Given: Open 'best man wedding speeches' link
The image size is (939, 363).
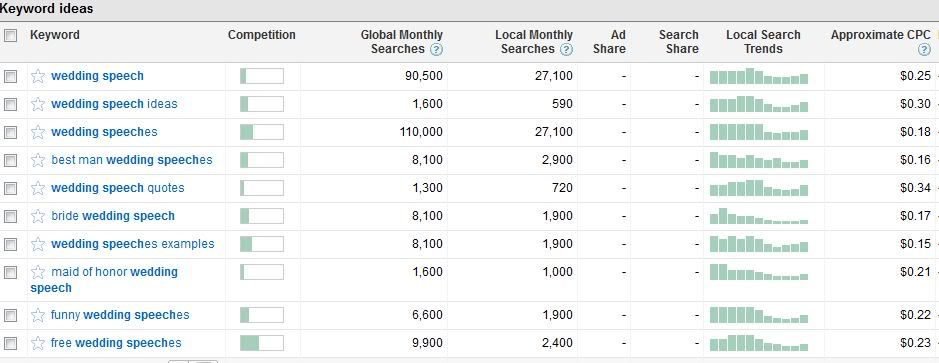Looking at the screenshot, I should (132, 160).
